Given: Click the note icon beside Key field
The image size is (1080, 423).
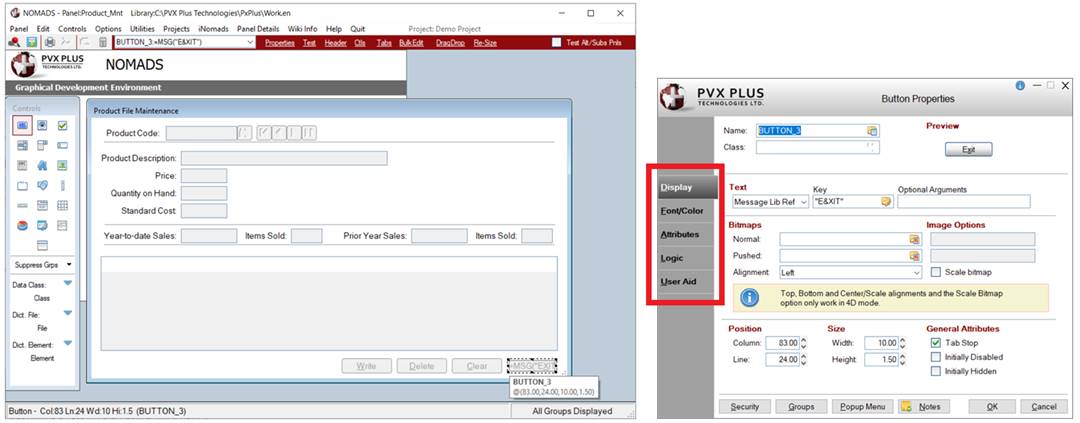Looking at the screenshot, I should 885,202.
